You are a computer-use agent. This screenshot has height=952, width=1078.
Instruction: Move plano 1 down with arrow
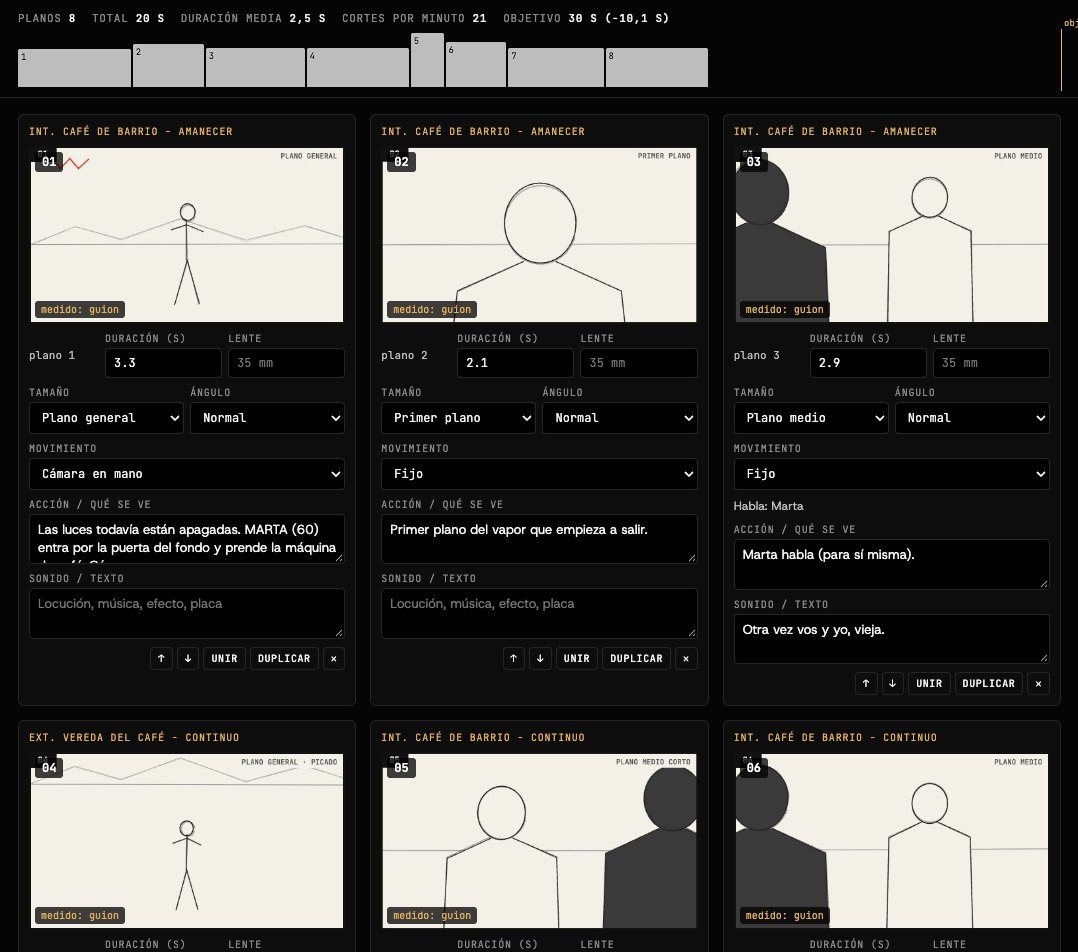click(x=188, y=658)
